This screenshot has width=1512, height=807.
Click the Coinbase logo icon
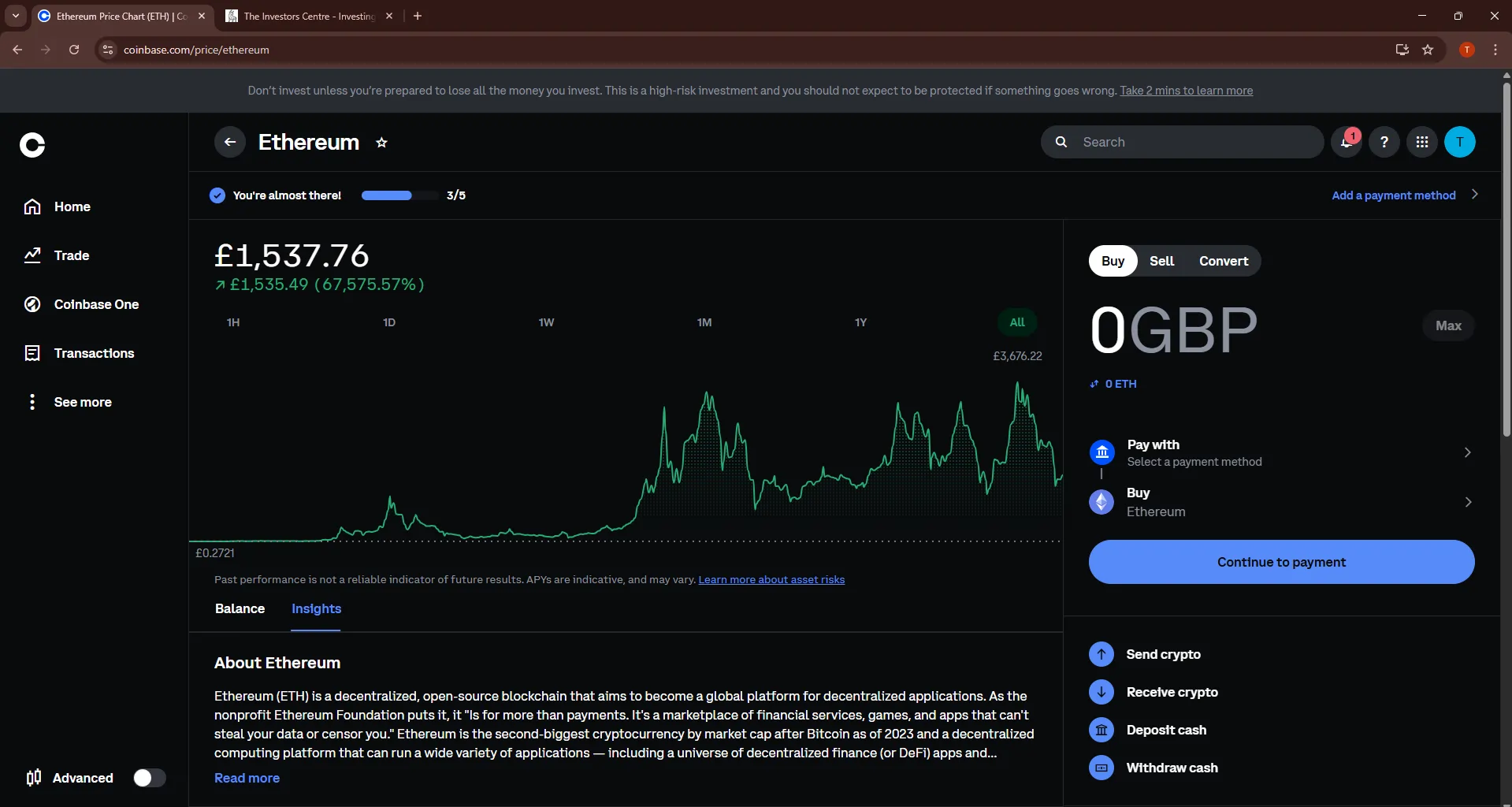pos(32,145)
